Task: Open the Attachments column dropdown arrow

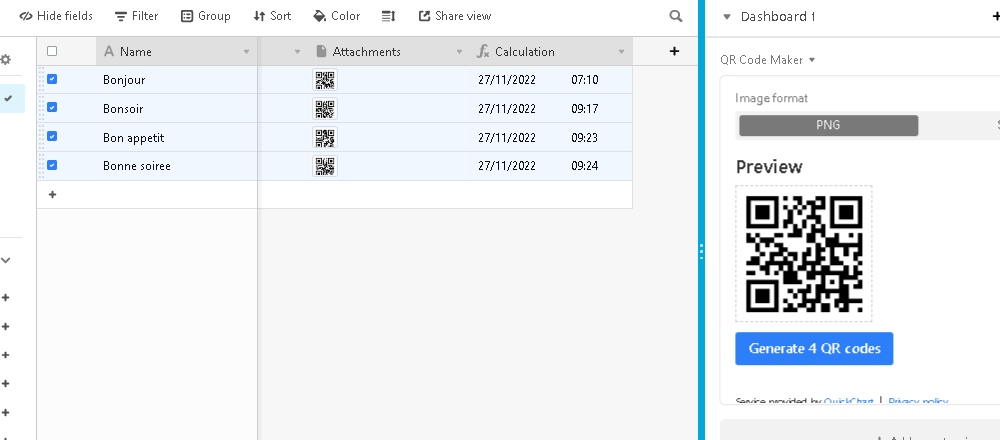Action: (x=459, y=52)
